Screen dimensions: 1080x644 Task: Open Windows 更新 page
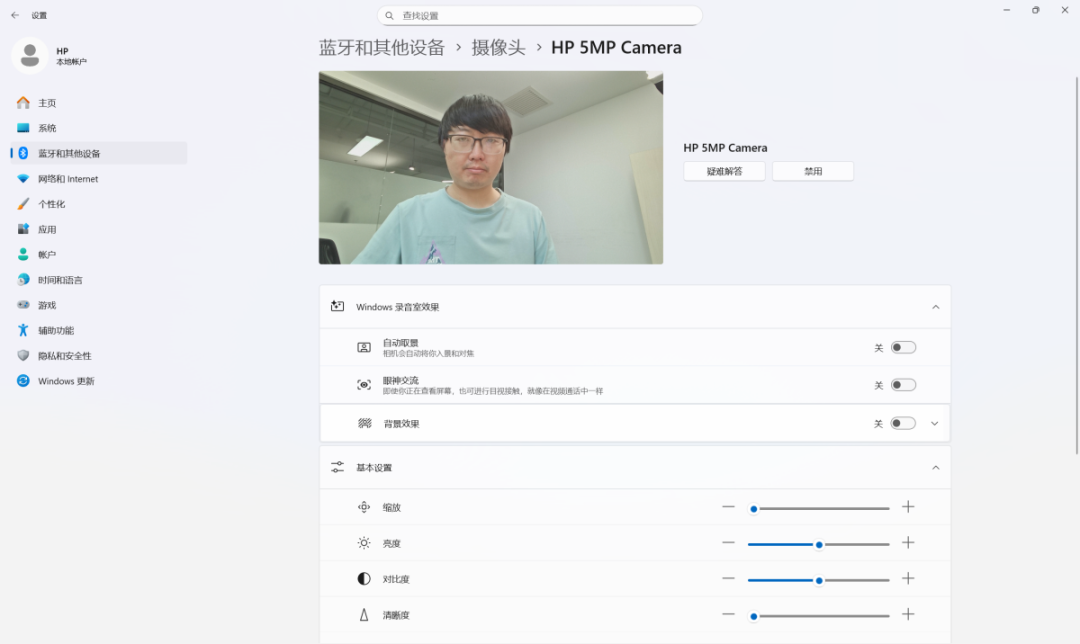pyautogui.click(x=98, y=381)
